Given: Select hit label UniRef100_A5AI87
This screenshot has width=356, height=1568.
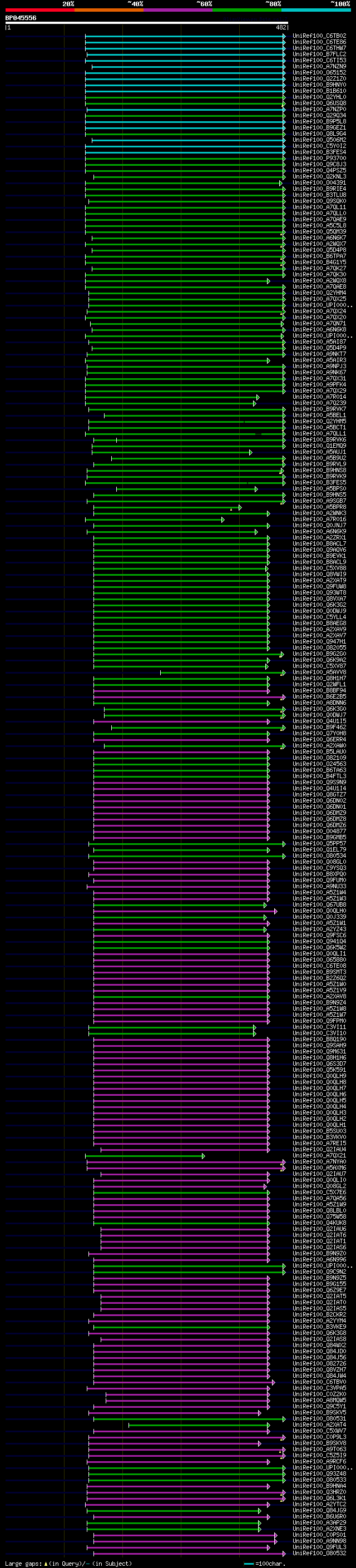Looking at the screenshot, I should coord(319,342).
